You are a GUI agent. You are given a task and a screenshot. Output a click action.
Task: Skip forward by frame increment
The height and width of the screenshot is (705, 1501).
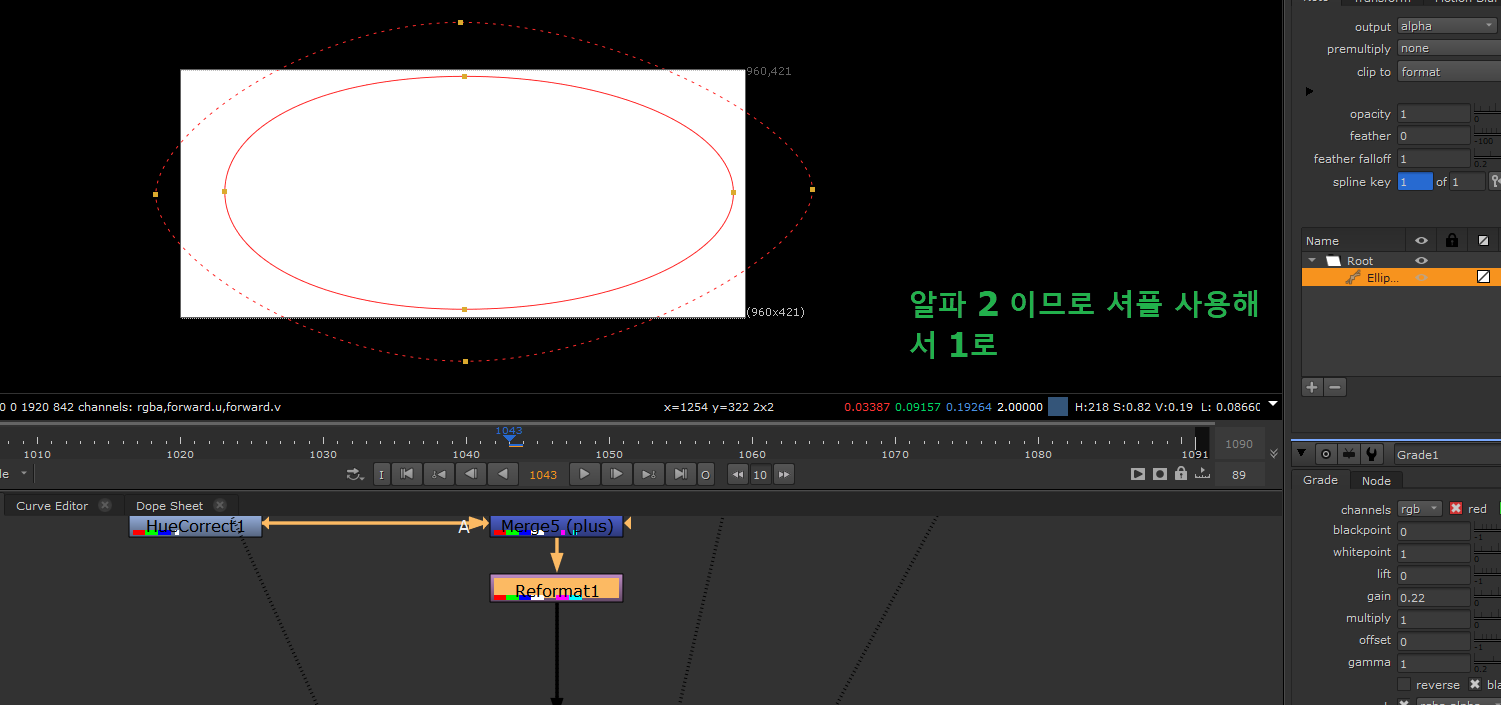785,474
